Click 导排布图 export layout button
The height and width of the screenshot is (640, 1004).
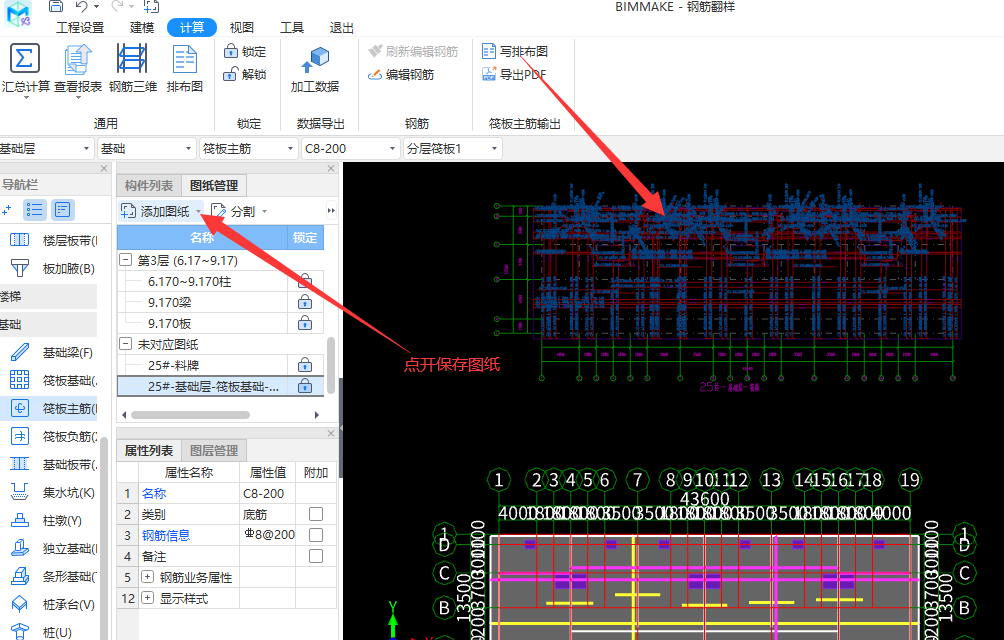(515, 51)
